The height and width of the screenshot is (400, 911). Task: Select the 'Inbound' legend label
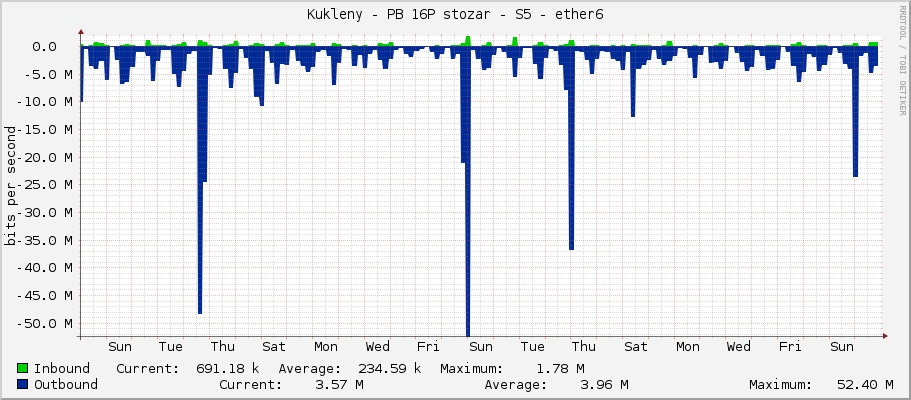(62, 368)
